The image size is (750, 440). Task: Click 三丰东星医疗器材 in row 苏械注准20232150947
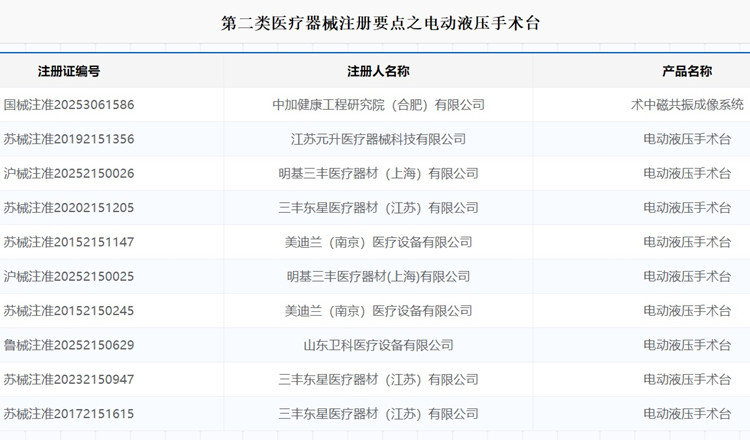(329, 380)
